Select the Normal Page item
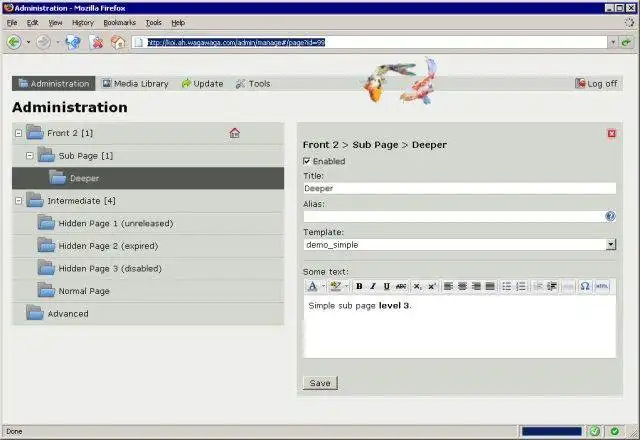Screen dimensions: 640x440 tap(84, 291)
